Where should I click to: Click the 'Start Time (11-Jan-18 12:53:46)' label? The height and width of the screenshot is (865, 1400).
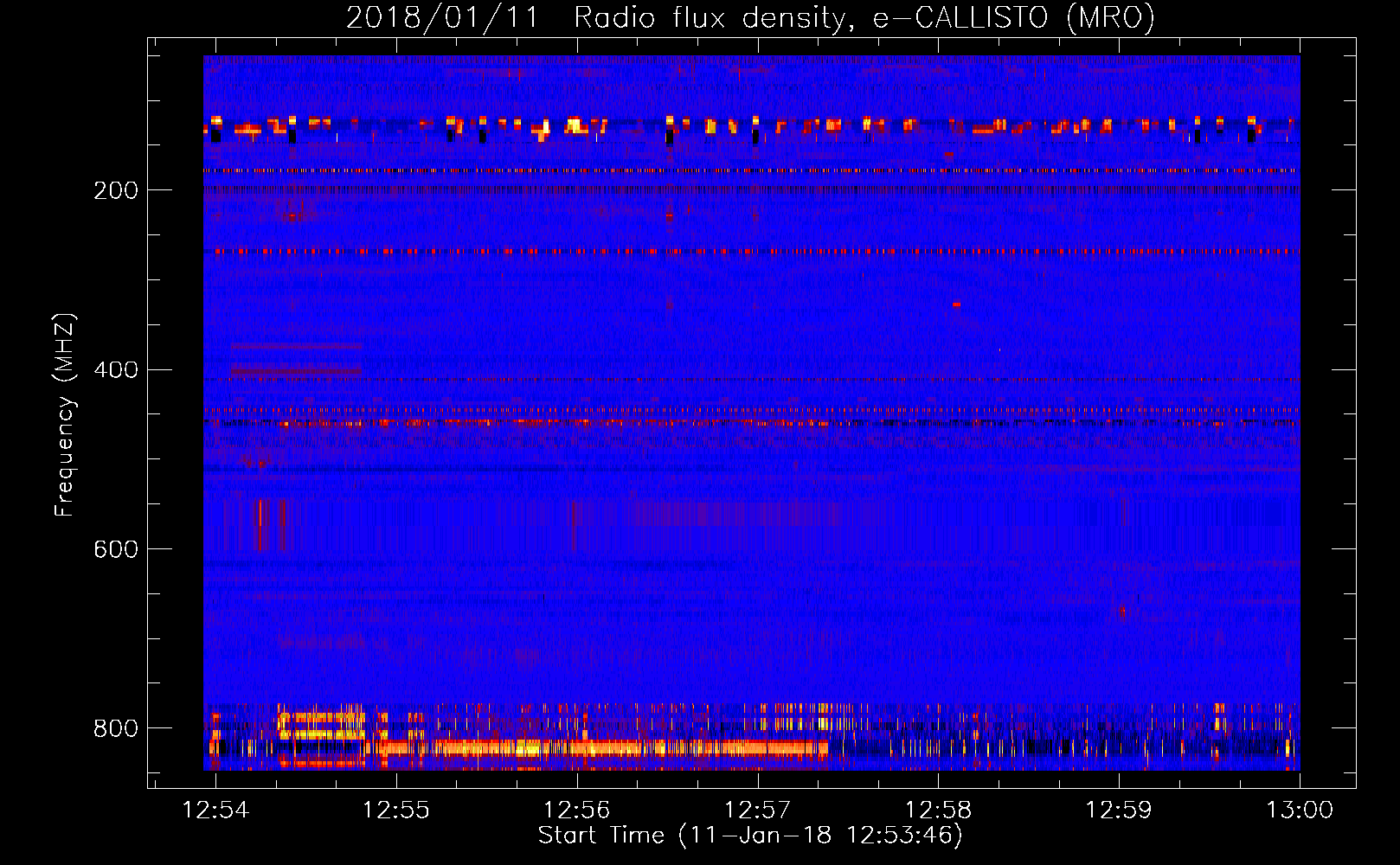750,836
